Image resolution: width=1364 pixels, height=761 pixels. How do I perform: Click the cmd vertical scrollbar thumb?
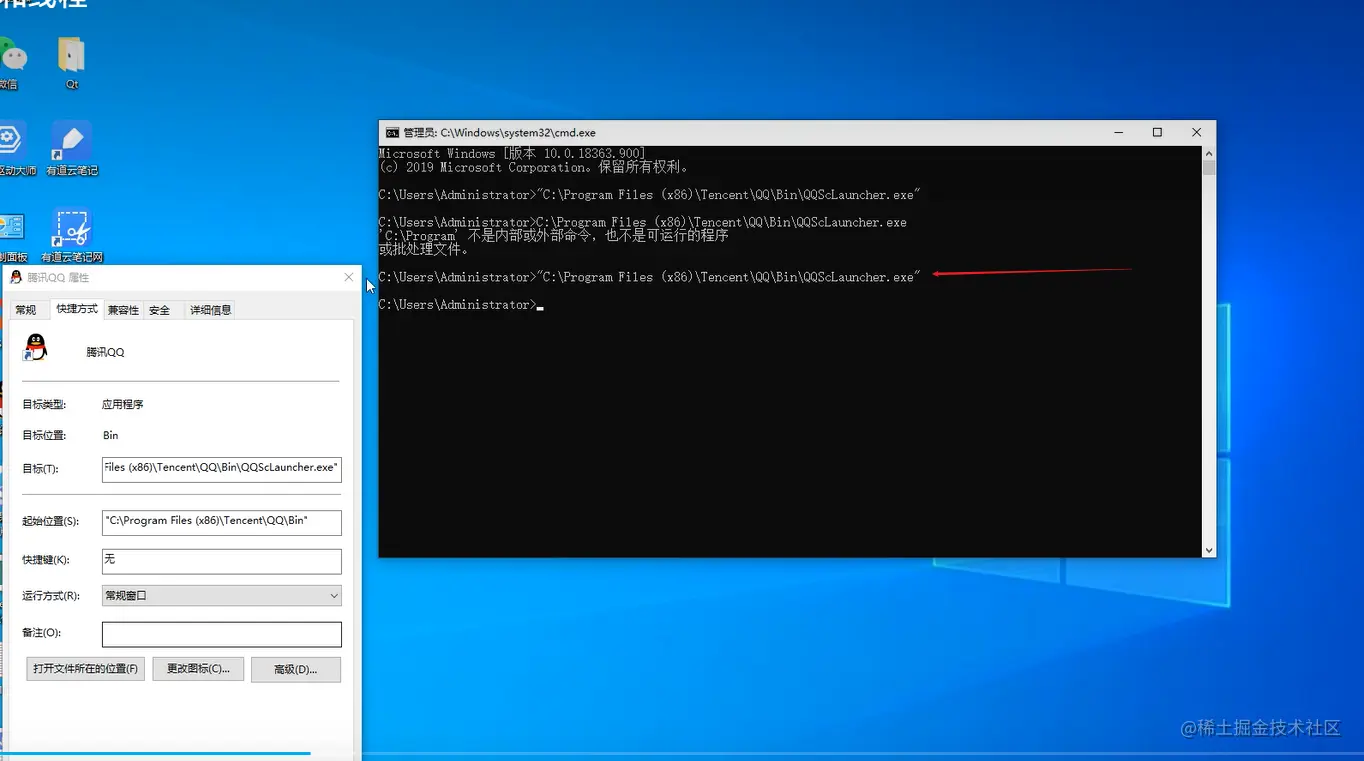click(x=1209, y=168)
